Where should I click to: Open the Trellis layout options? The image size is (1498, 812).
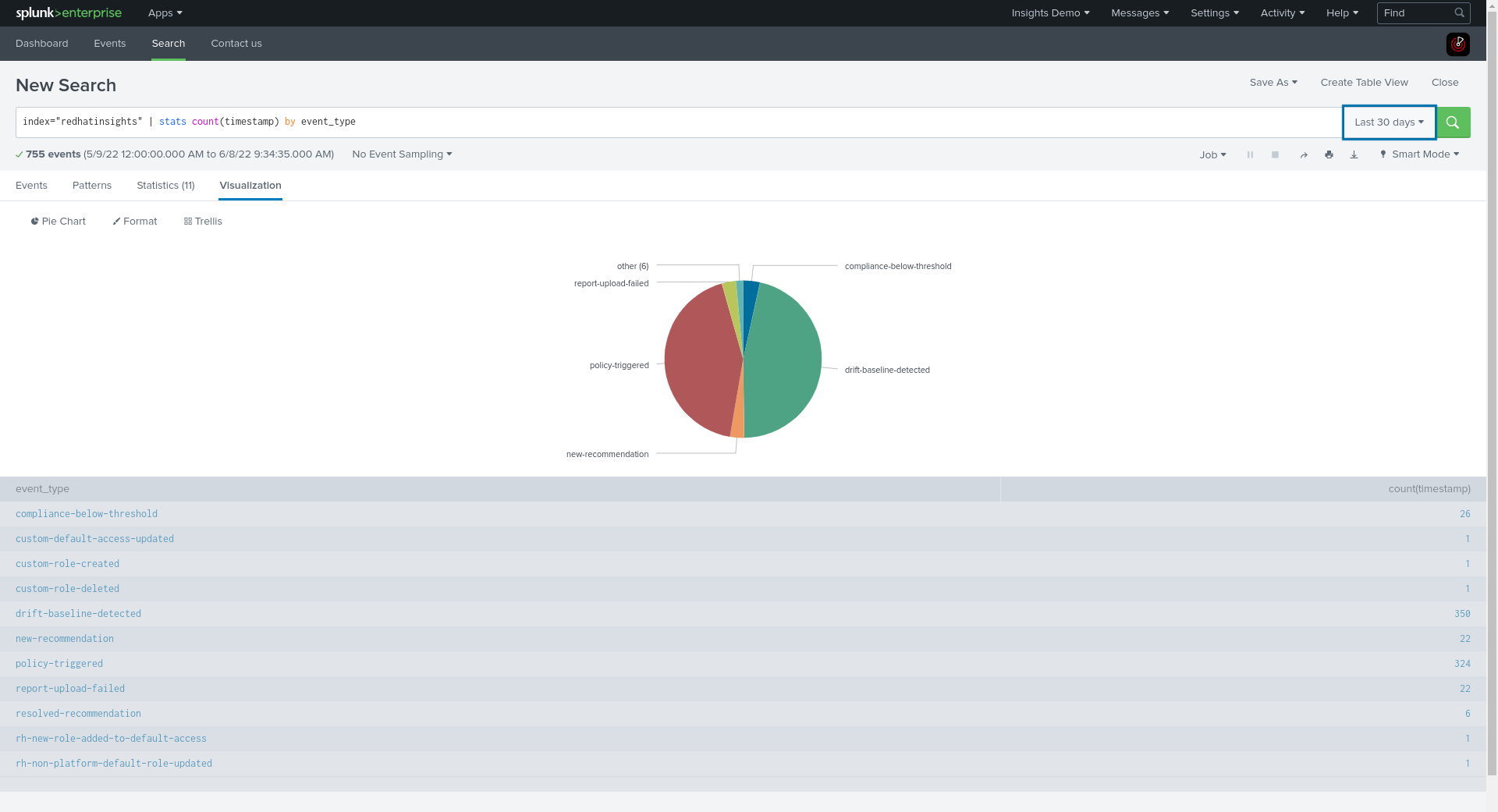(203, 222)
